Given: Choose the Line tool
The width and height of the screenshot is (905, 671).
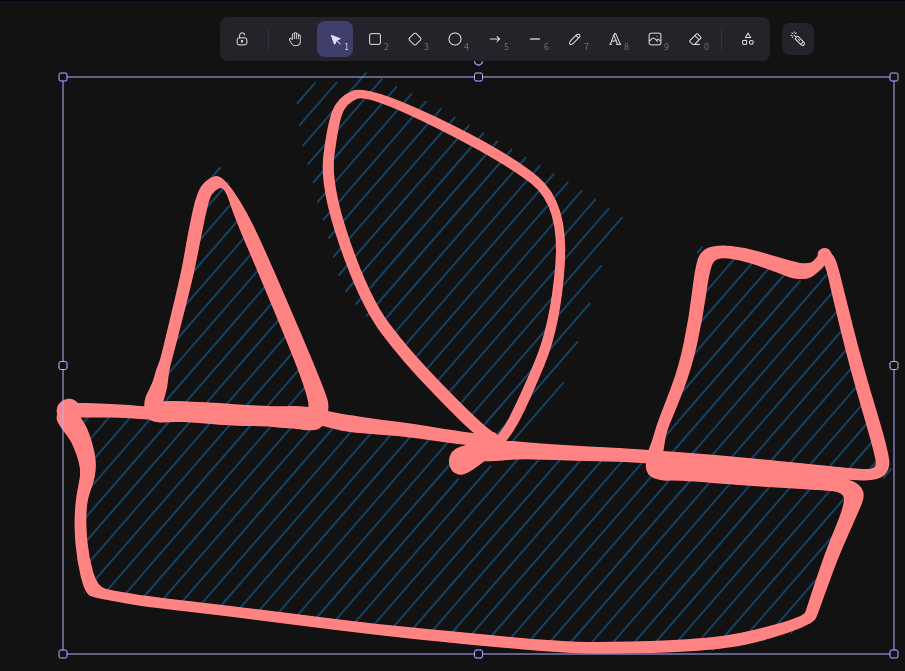Looking at the screenshot, I should 535,39.
